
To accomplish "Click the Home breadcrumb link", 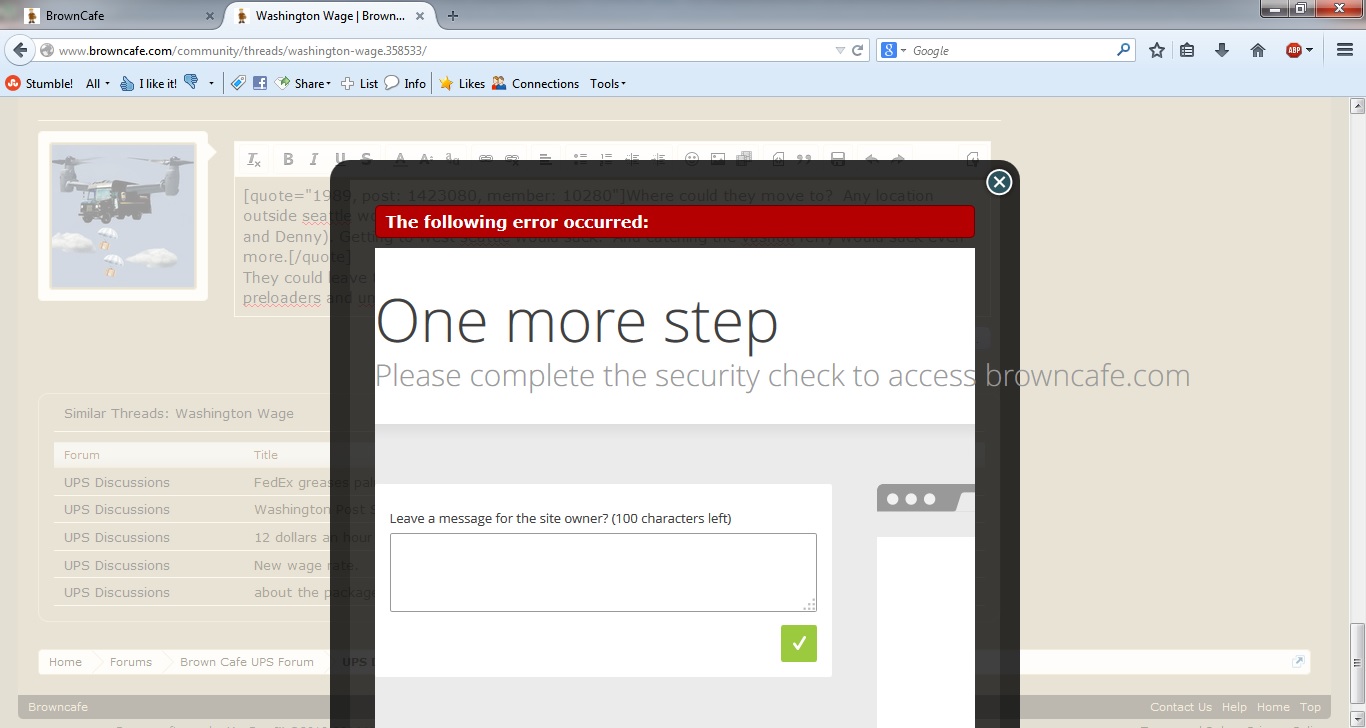I will pos(65,662).
